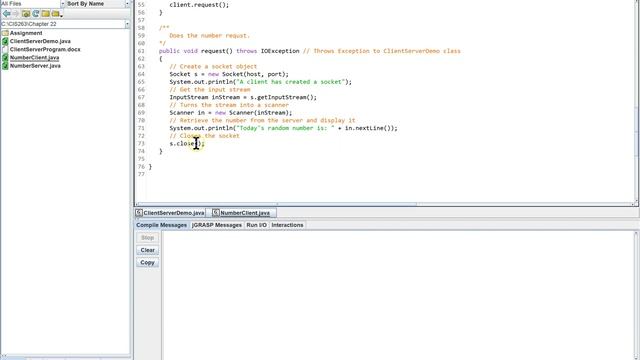Screen dimensions: 640x360
Task: Switch to the Run I/O tab
Action: point(256,225)
